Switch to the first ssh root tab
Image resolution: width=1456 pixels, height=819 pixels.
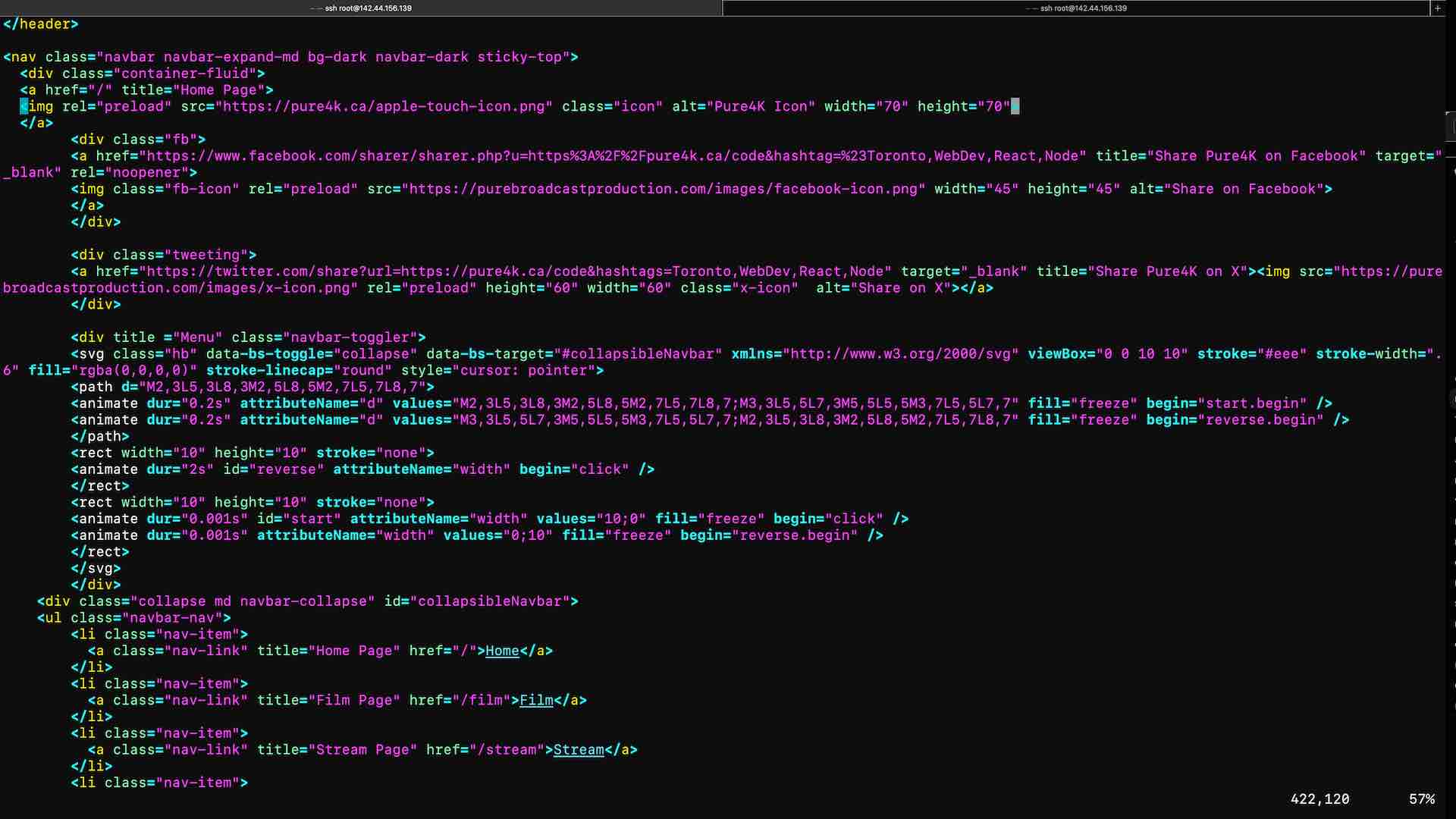click(x=361, y=8)
